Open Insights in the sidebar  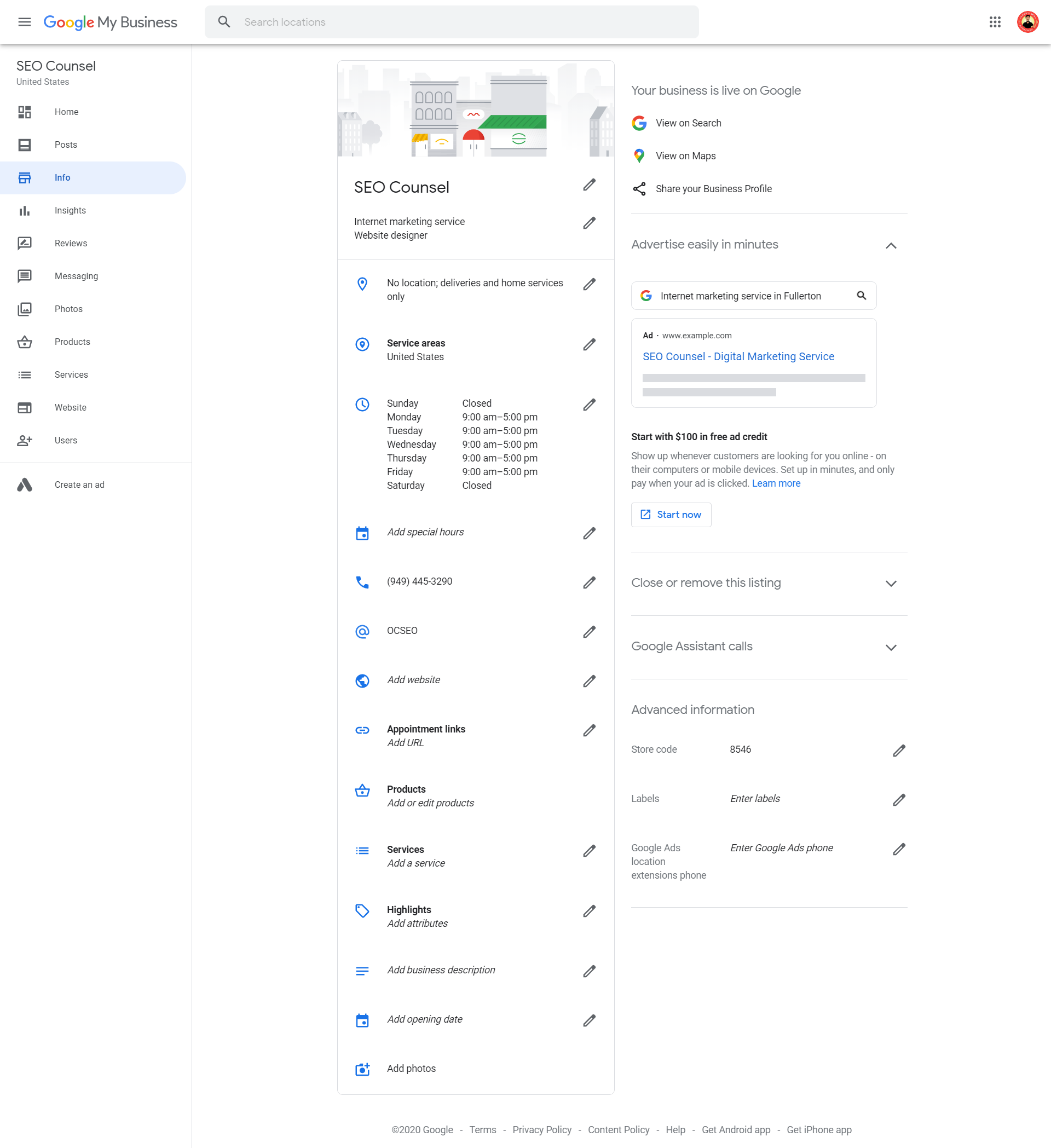coord(70,211)
